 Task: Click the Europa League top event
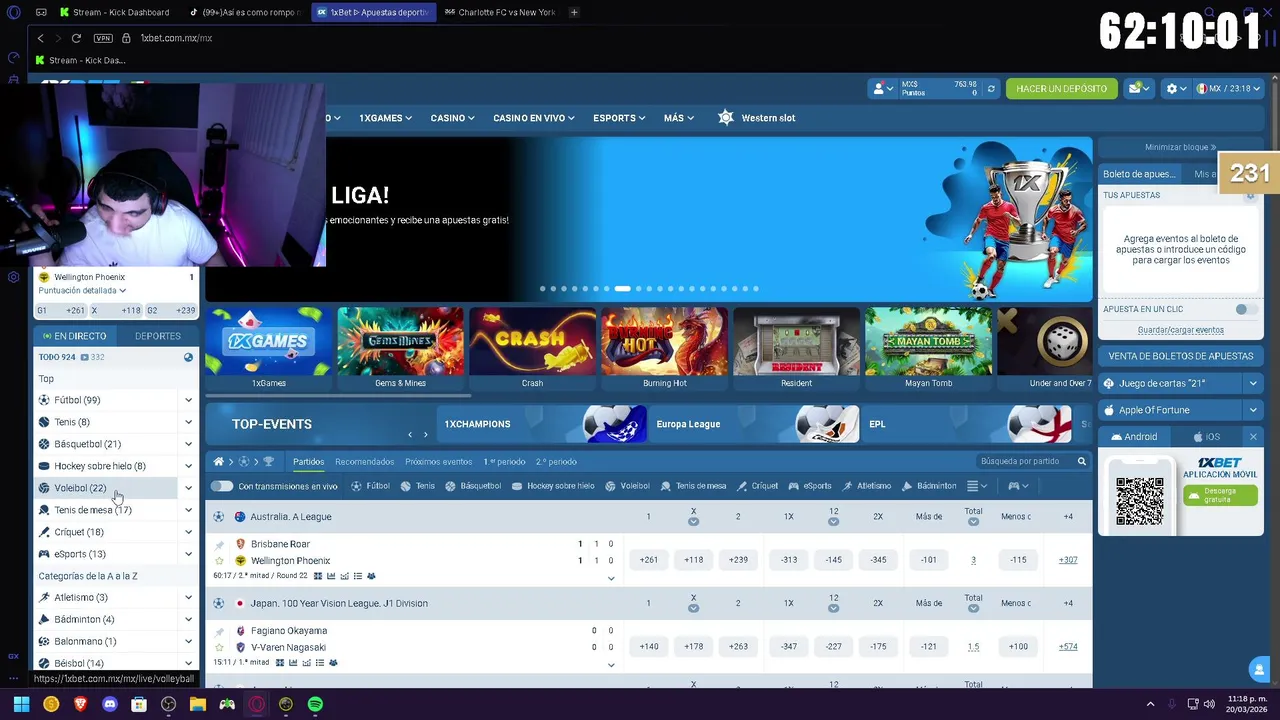(x=755, y=424)
